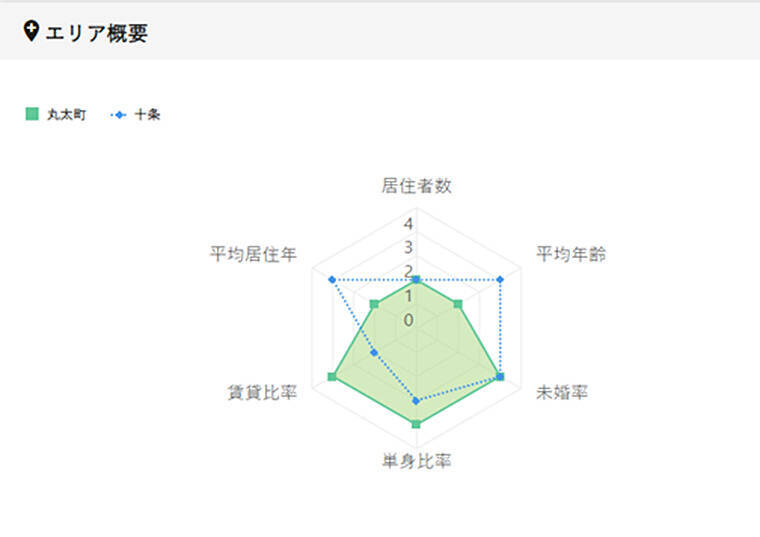Select 丸太町 green square on 単身比率 axis

coord(416,425)
